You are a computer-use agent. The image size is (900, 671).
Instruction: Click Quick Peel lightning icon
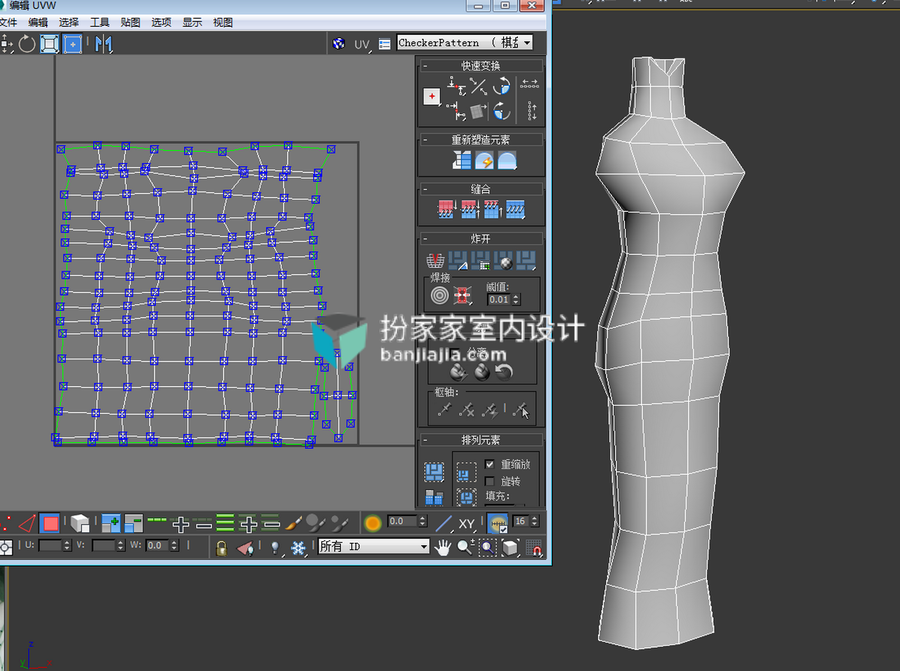[484, 160]
